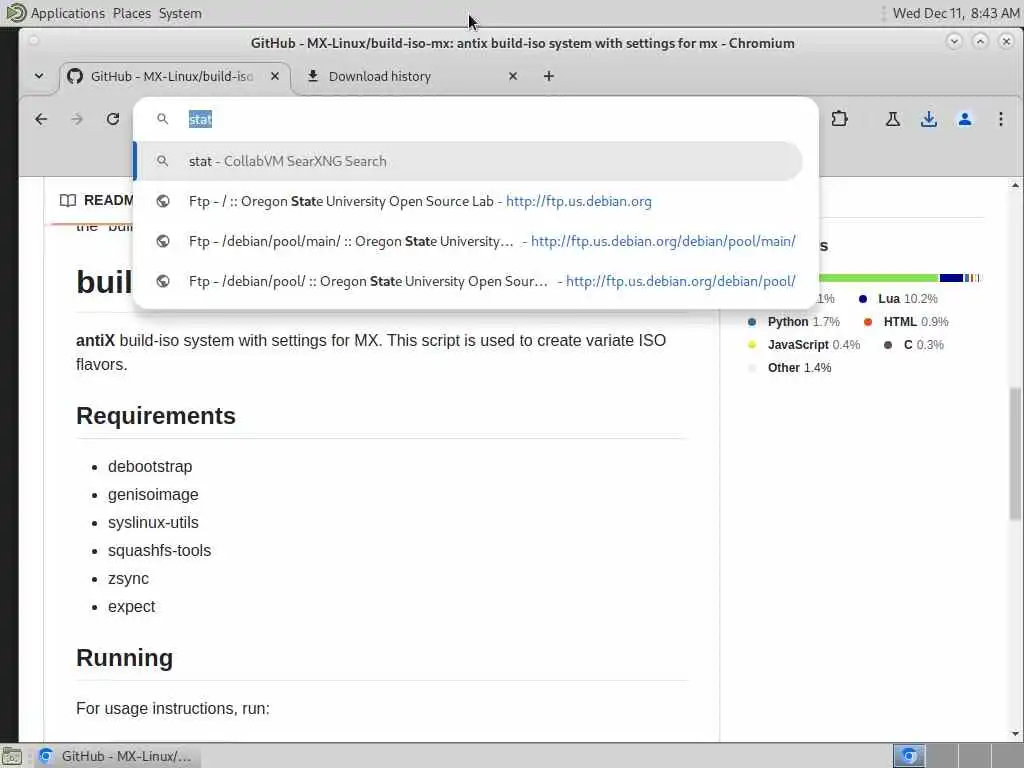
Task: Select the Ftp /debian/pool/main/ suggestion
Action: click(x=469, y=241)
